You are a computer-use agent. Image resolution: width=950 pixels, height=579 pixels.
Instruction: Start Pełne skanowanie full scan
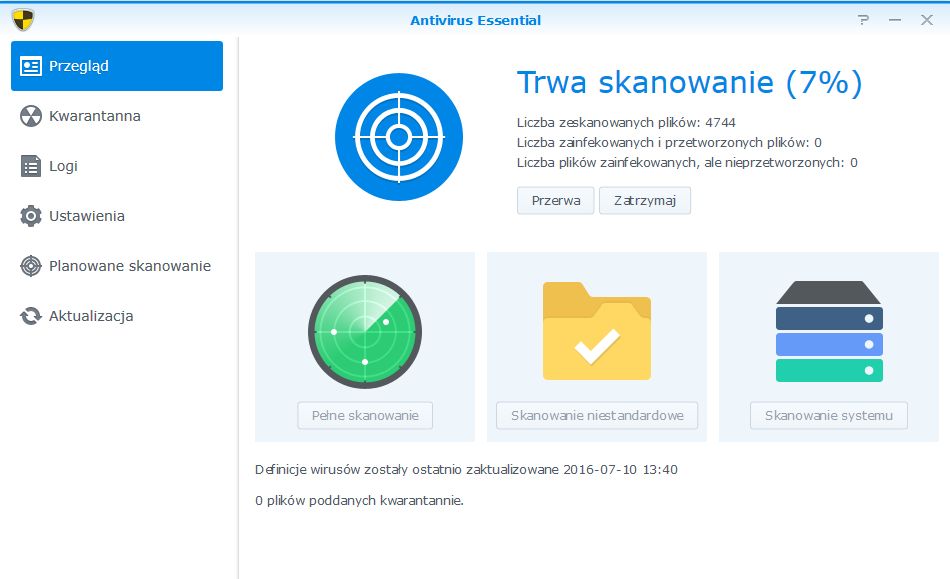coord(365,415)
